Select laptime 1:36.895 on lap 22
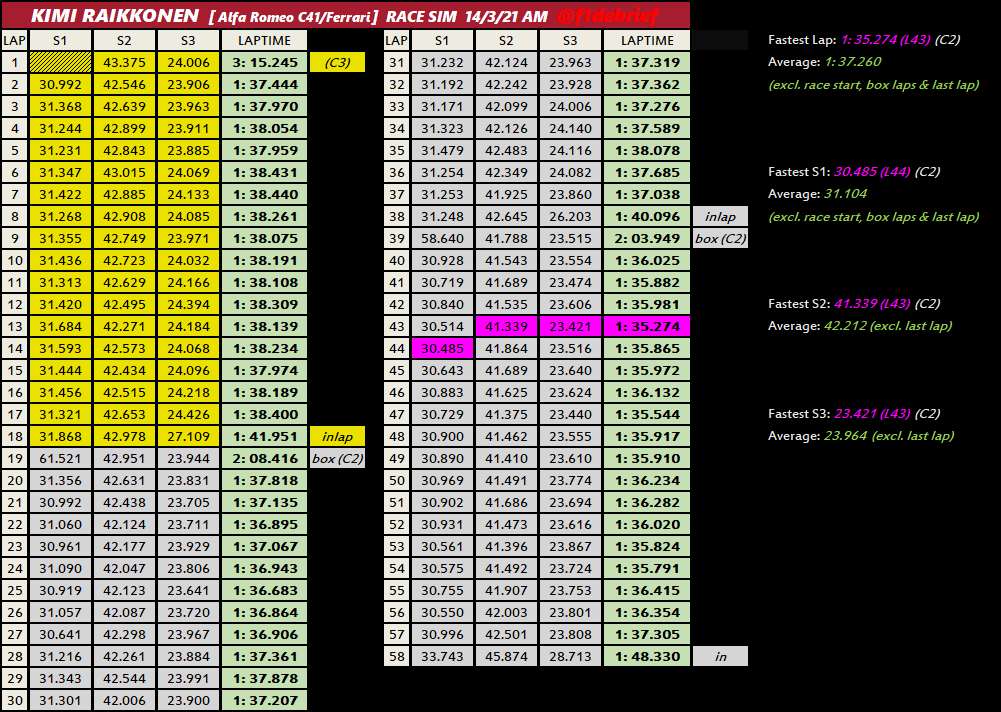The image size is (1001, 712). [264, 524]
